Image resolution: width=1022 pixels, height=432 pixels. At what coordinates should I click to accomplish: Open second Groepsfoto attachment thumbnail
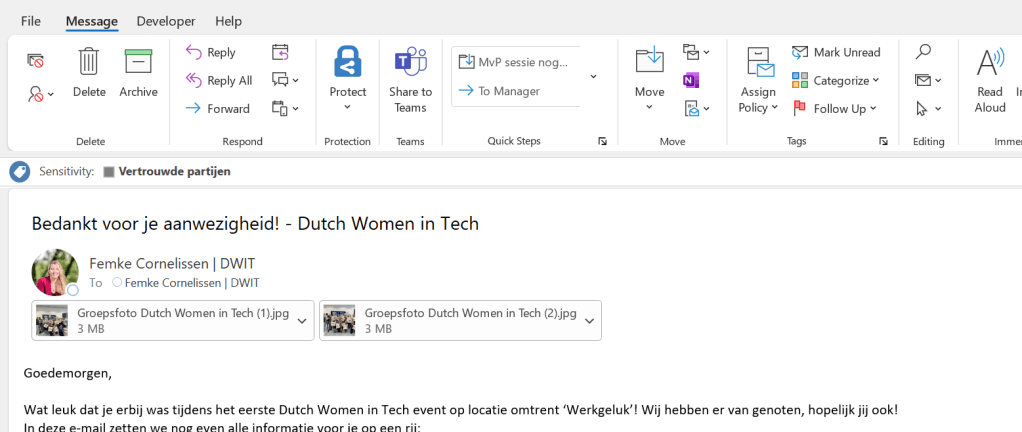pos(340,321)
